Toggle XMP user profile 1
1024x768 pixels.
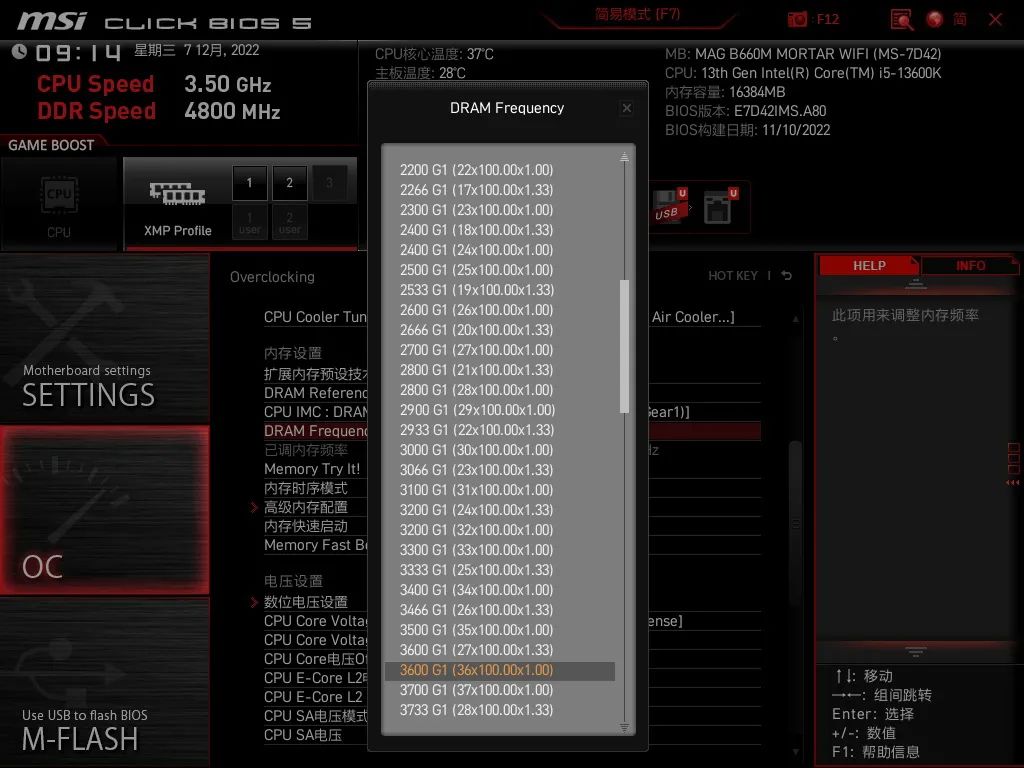point(249,222)
